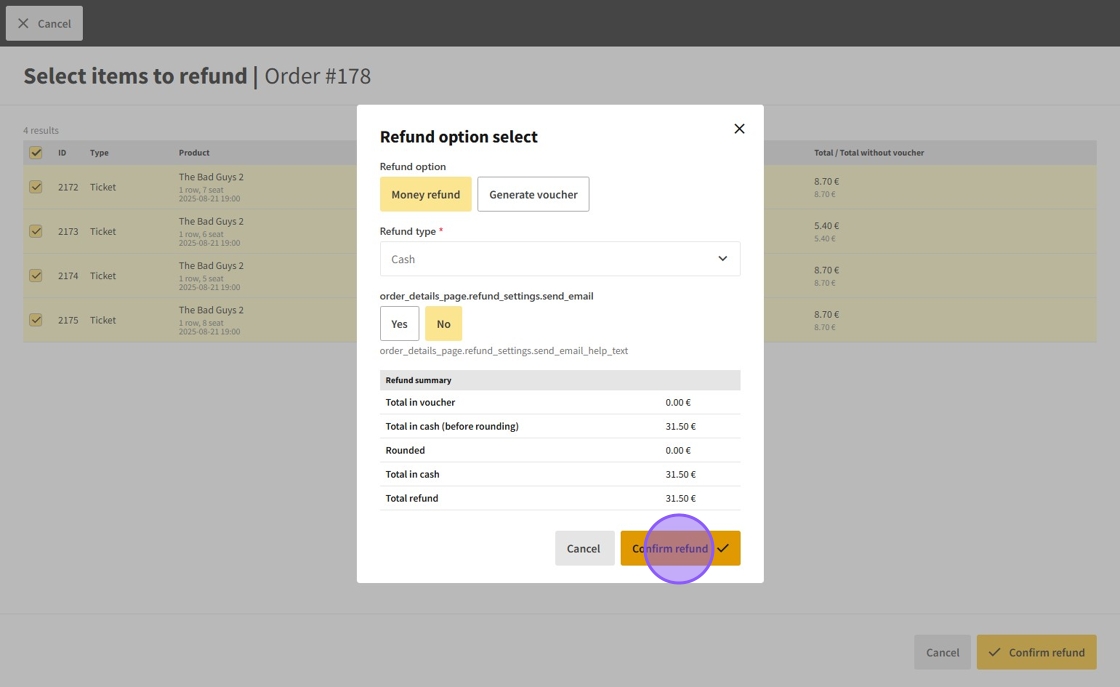The image size is (1120, 687).
Task: Click the ID column header
Action: click(62, 153)
